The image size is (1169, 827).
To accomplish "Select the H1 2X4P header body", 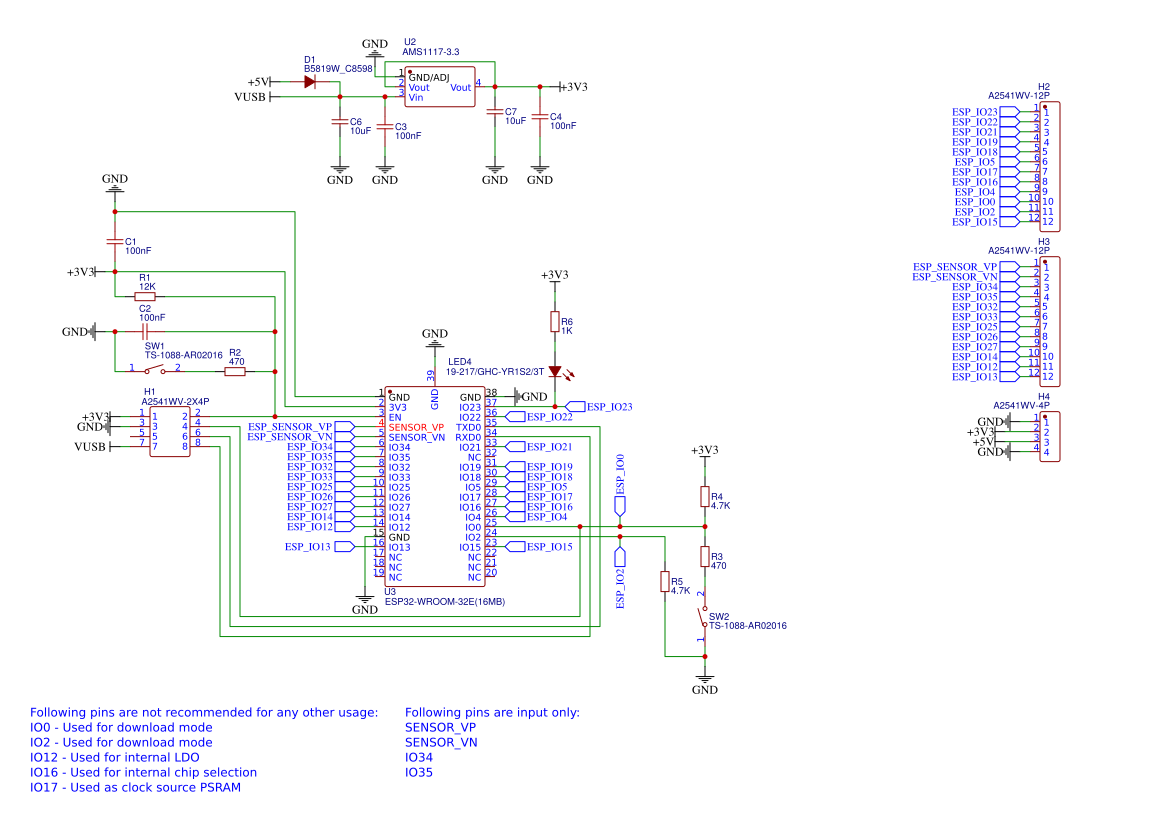I will 170,431.
